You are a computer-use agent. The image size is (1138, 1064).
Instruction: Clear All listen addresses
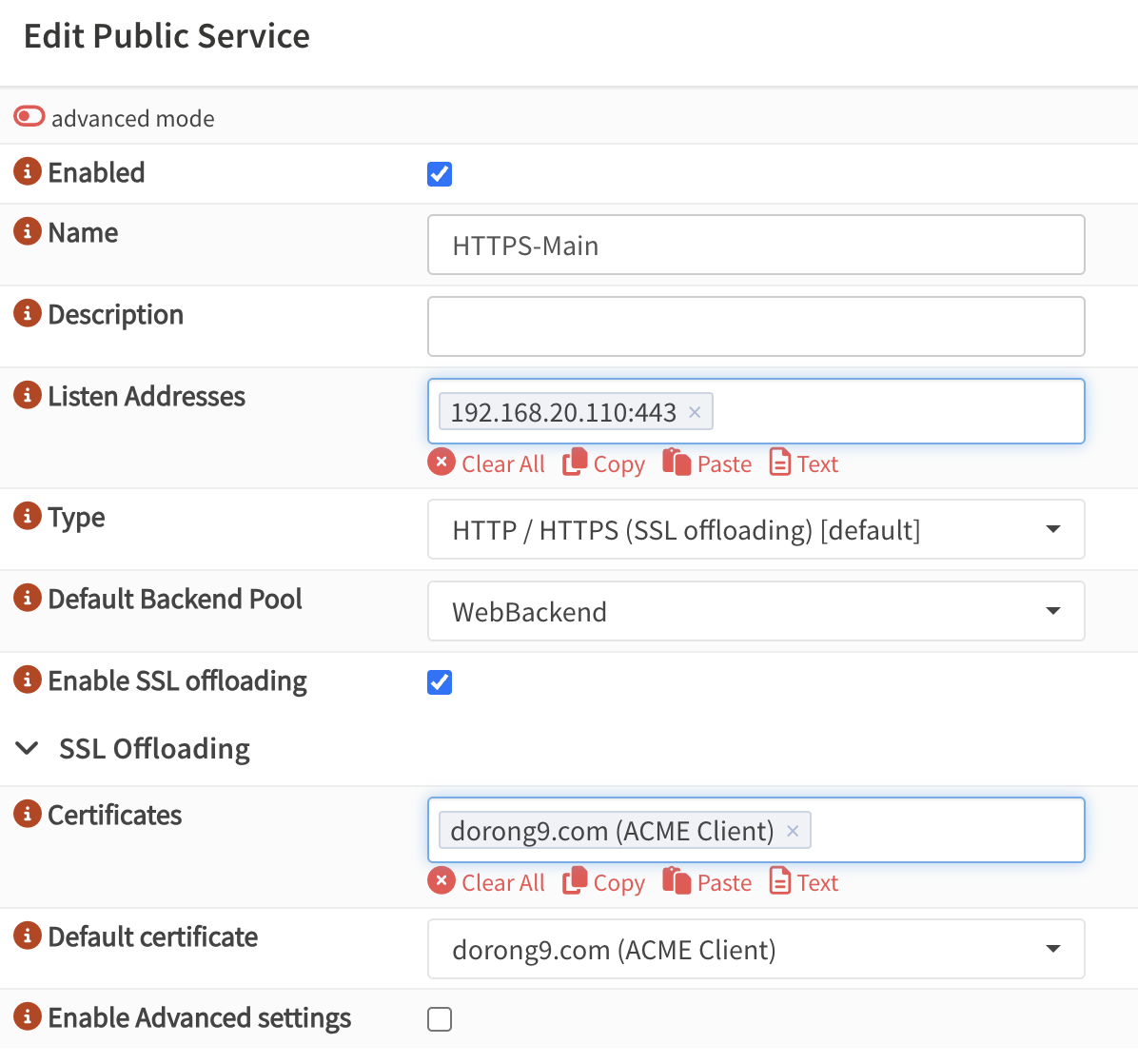click(487, 463)
